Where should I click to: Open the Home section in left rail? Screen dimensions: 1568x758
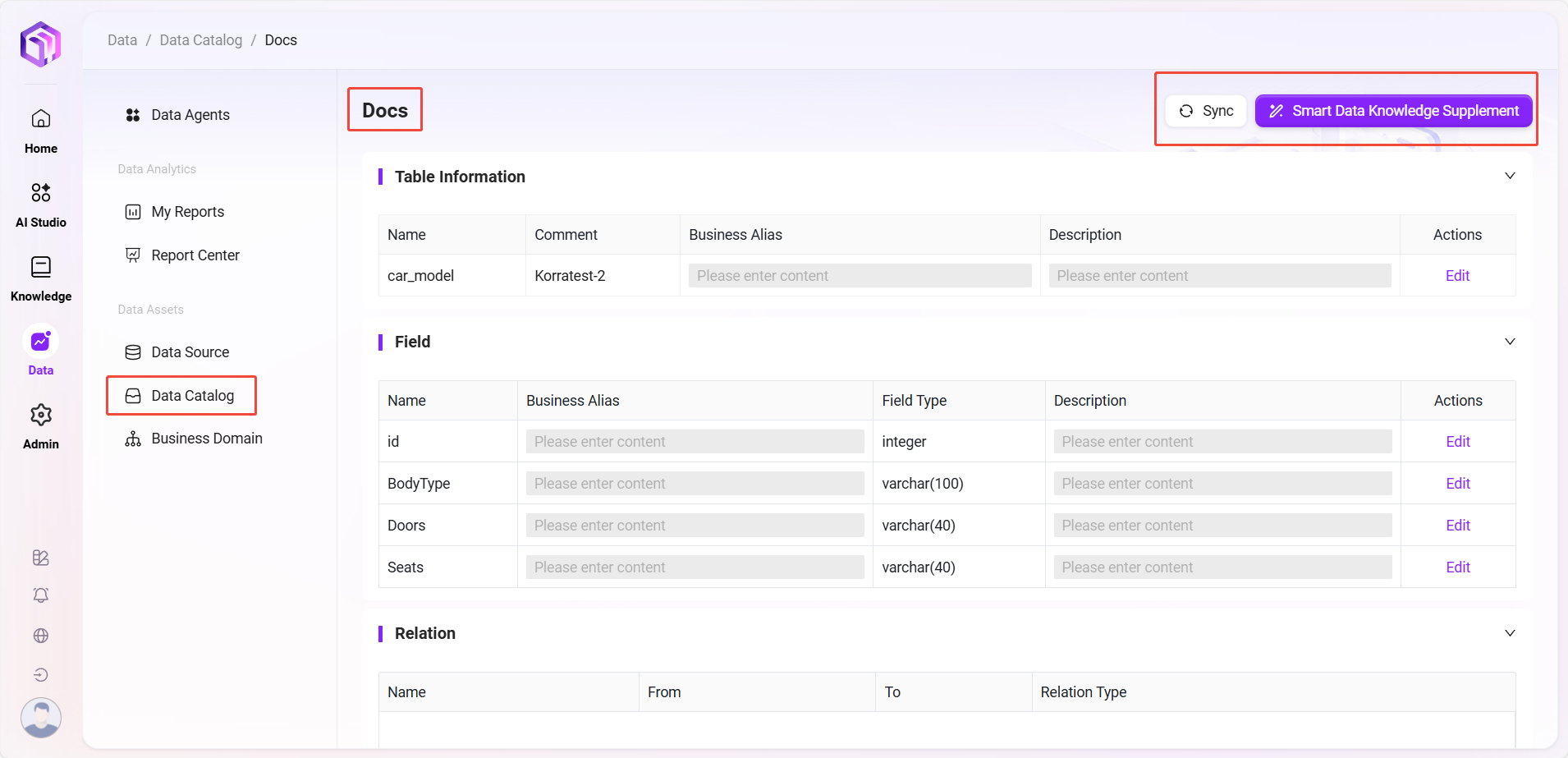coord(41,131)
